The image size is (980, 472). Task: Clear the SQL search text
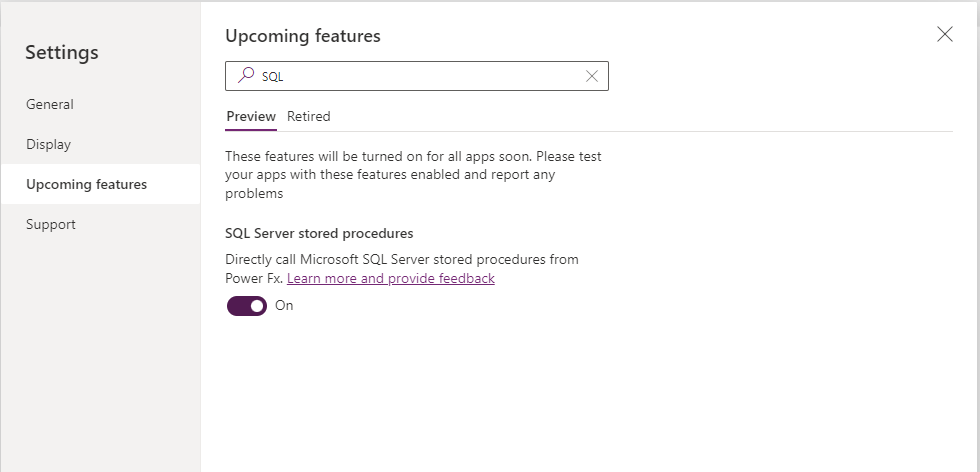click(592, 76)
